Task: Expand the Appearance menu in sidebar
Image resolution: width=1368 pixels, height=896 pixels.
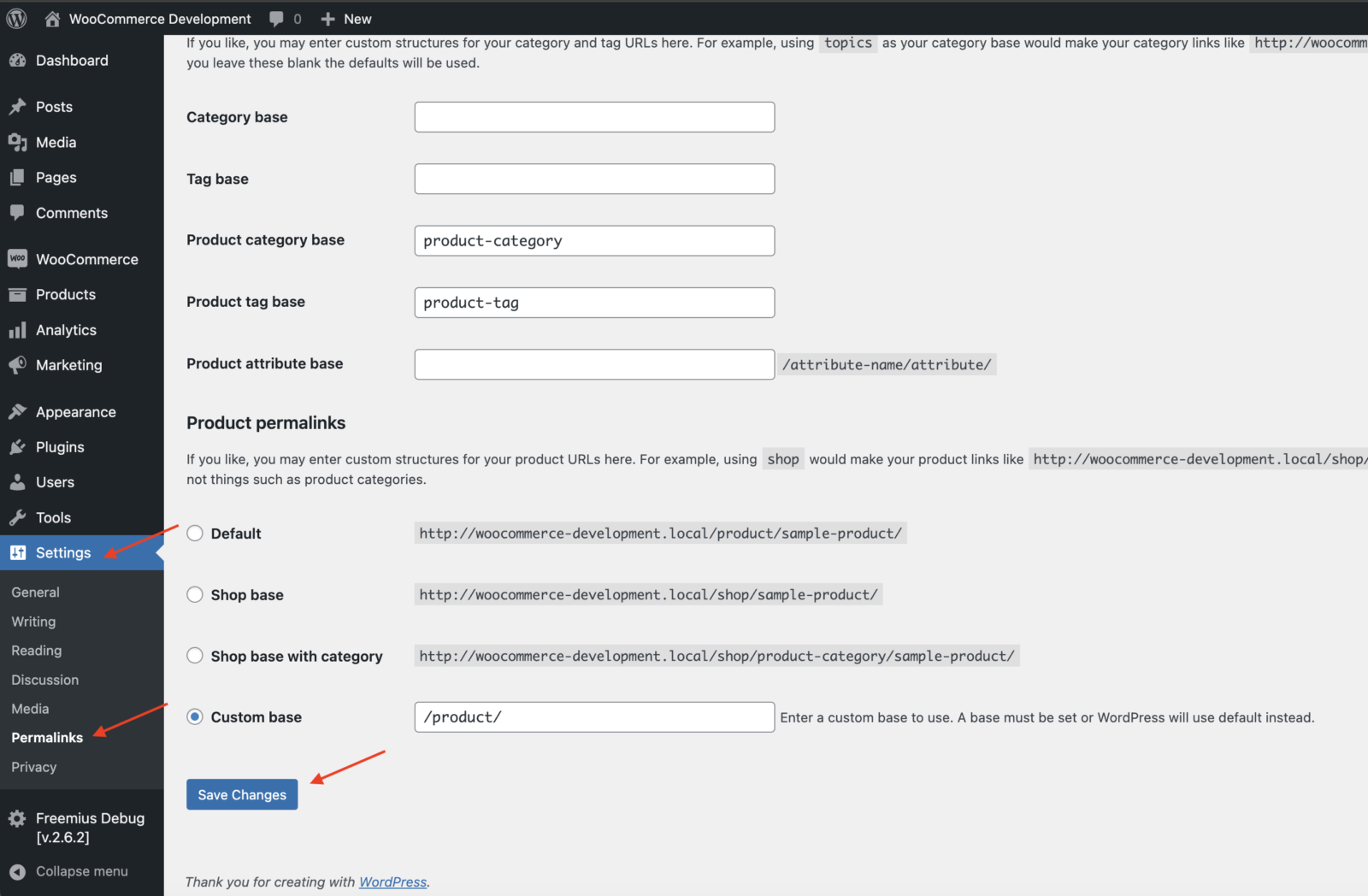Action: pos(75,412)
